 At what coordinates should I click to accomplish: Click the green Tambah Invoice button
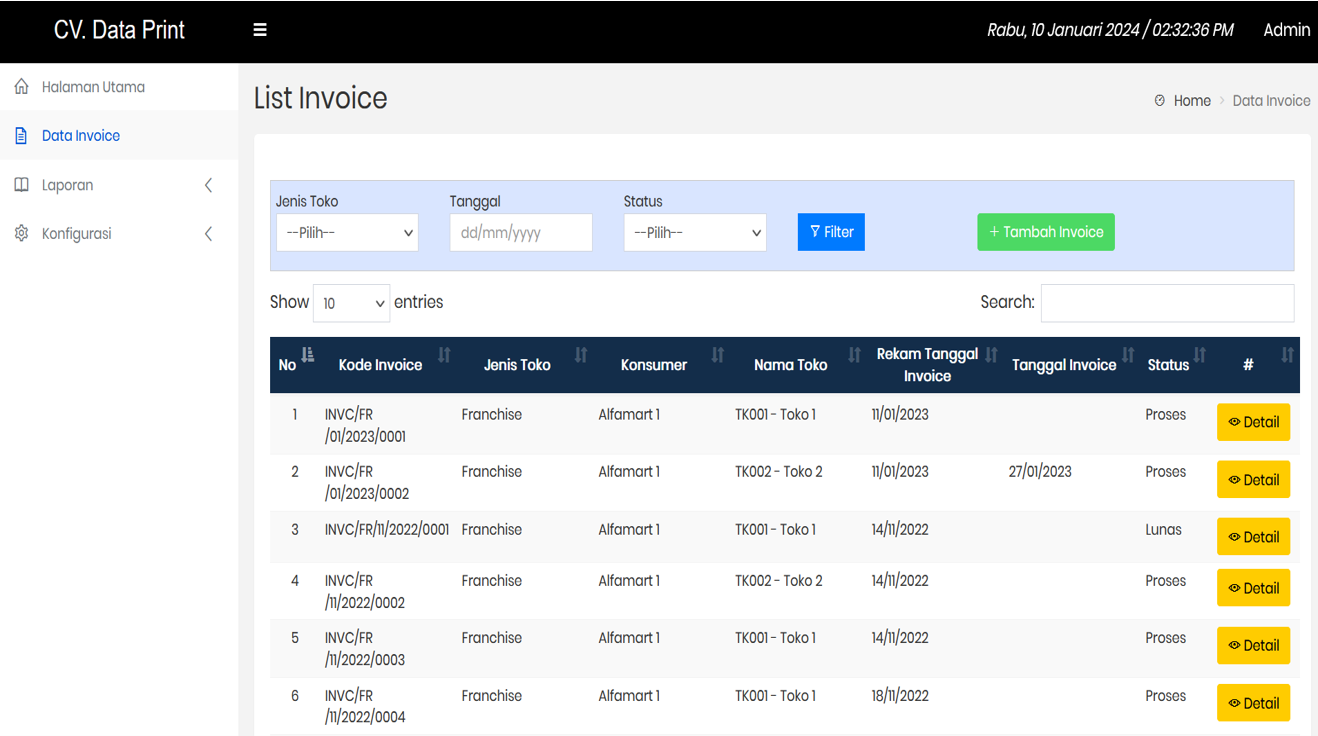(1045, 232)
